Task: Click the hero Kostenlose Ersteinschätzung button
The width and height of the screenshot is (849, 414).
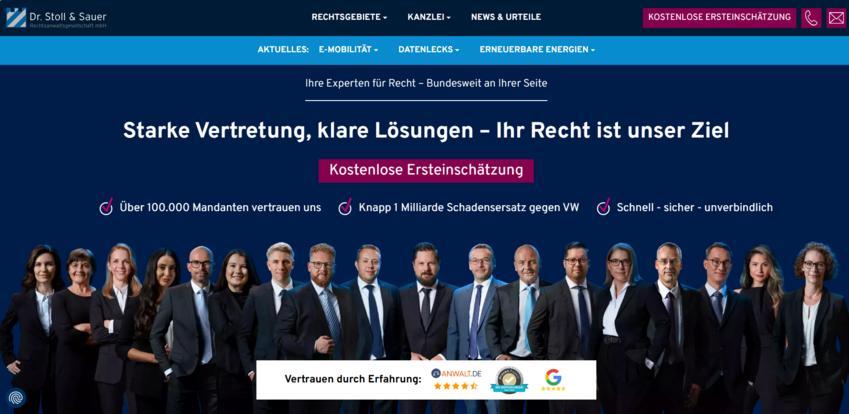Action: click(426, 170)
